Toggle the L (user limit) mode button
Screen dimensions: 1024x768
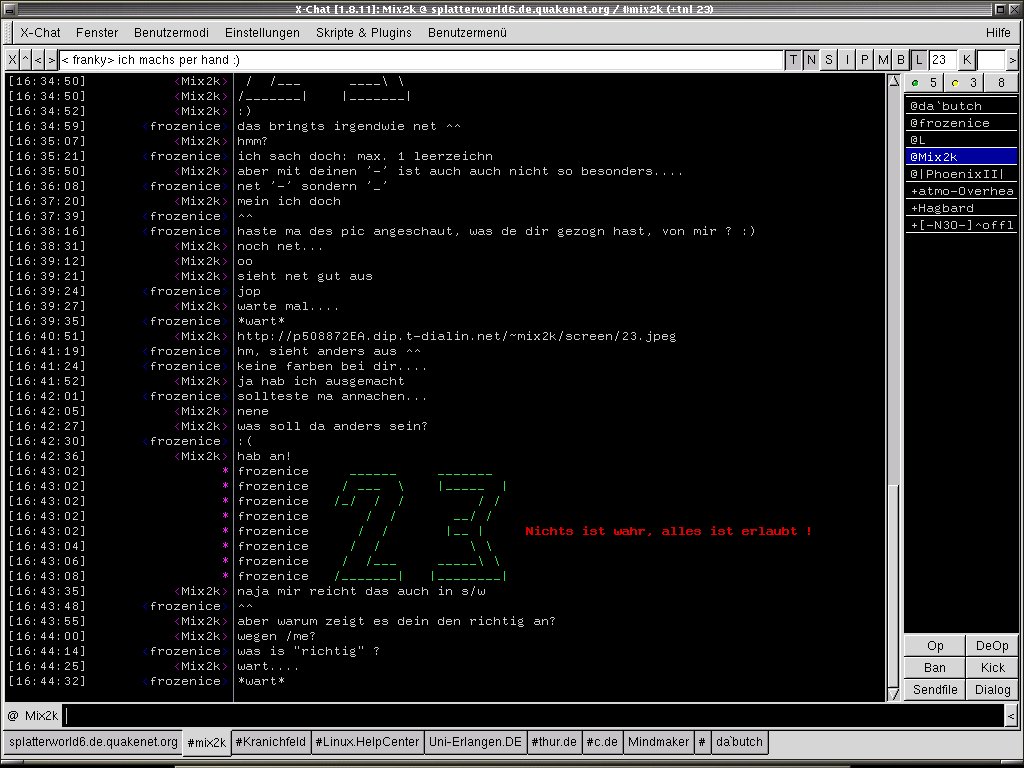pyautogui.click(x=919, y=60)
